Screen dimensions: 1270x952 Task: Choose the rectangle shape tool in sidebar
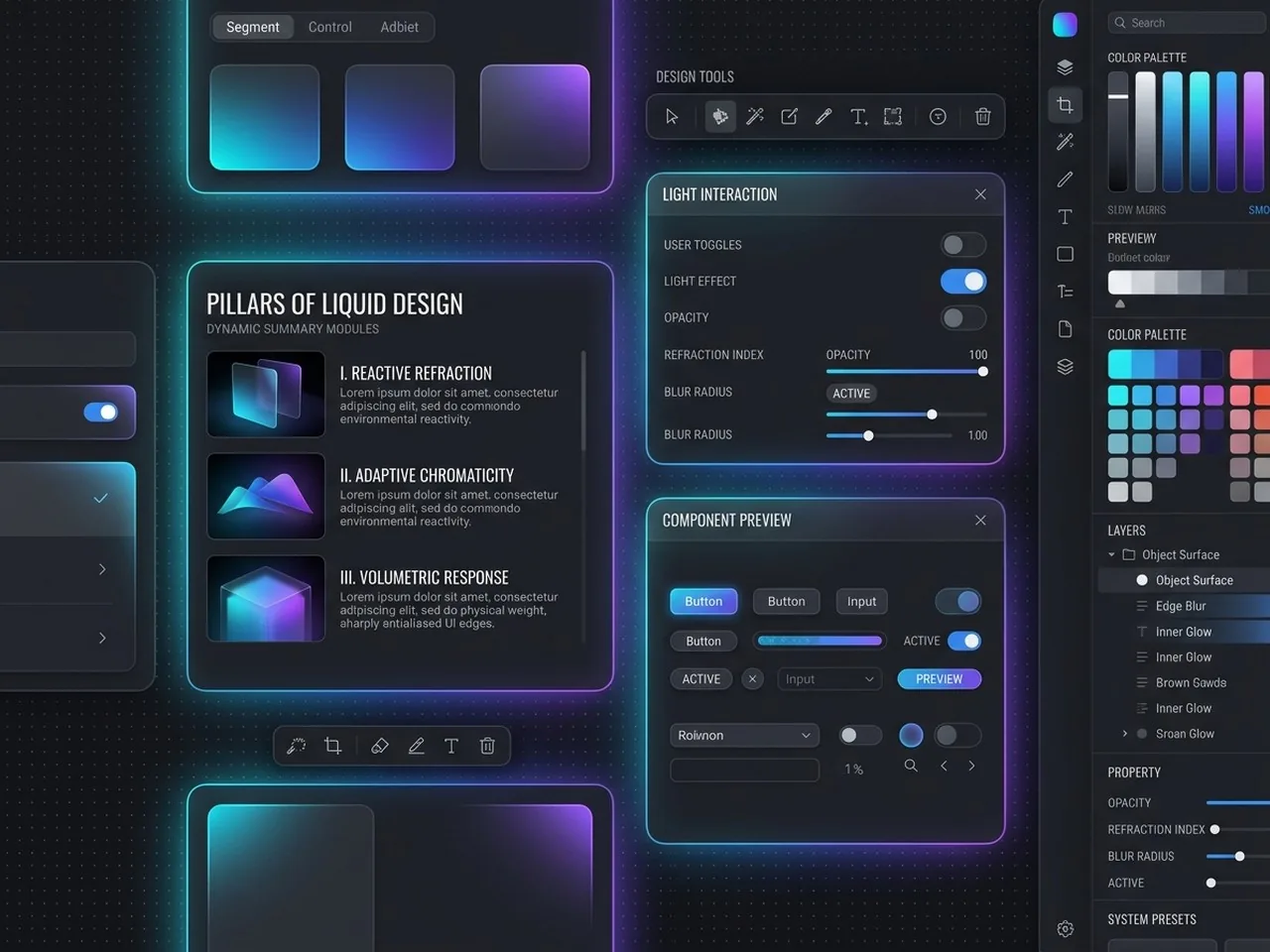pyautogui.click(x=1065, y=254)
